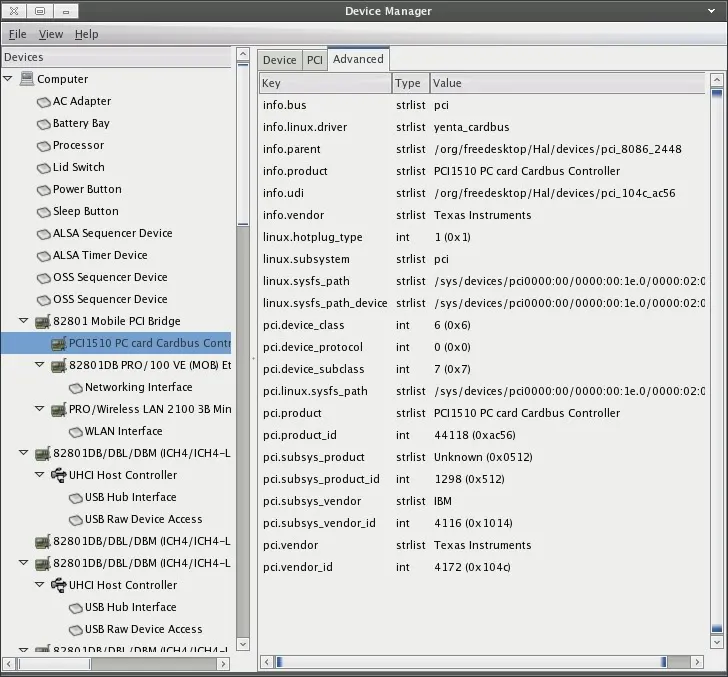Collapse the 82801 Mobile PCI Bridge node
This screenshot has width=728, height=677.
(24, 321)
